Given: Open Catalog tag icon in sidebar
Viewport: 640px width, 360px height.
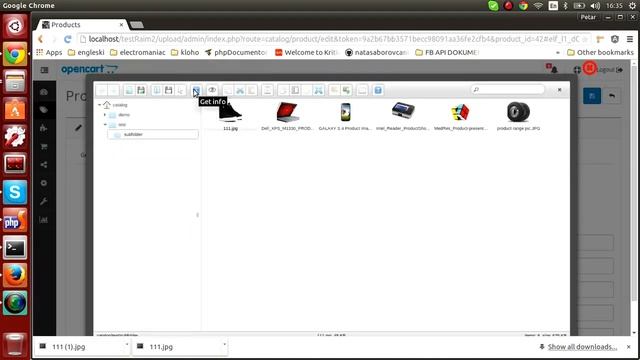Looking at the screenshot, I should point(44,110).
